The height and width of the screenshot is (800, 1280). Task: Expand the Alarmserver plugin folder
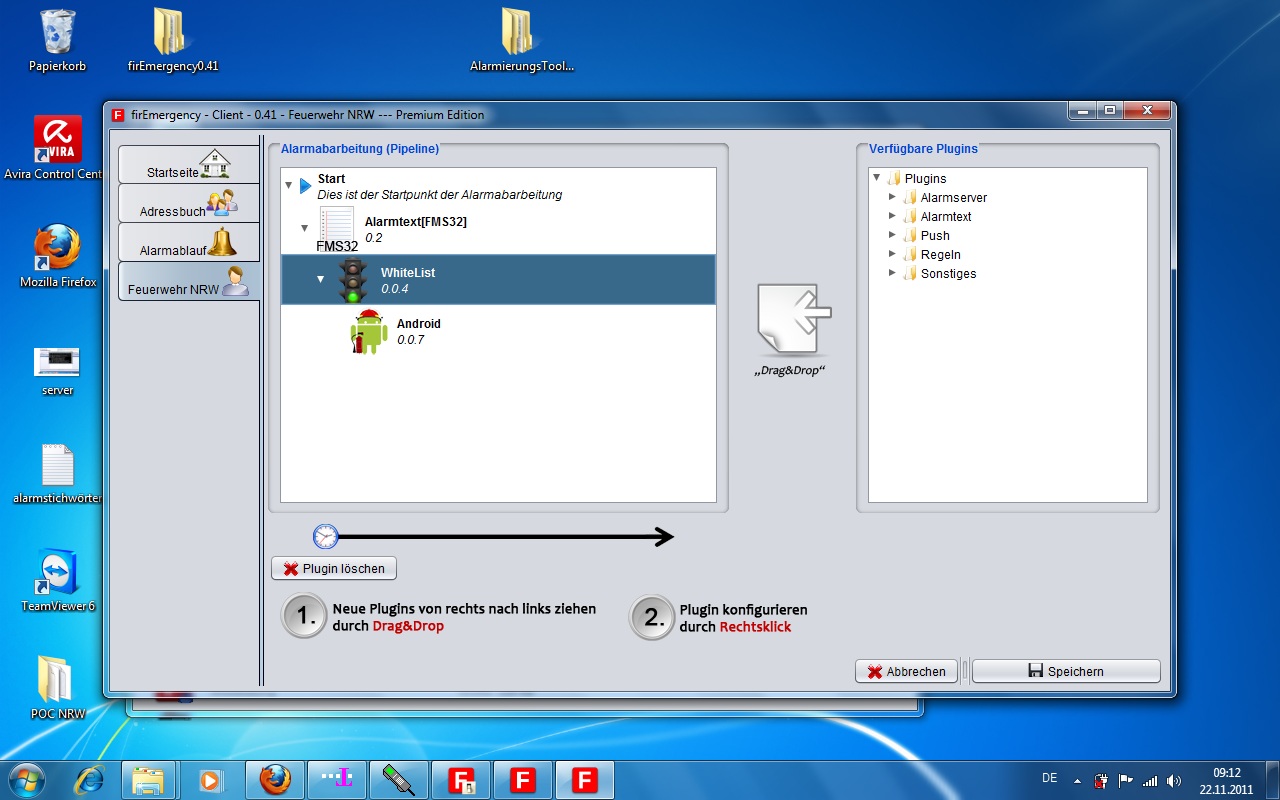click(x=893, y=198)
